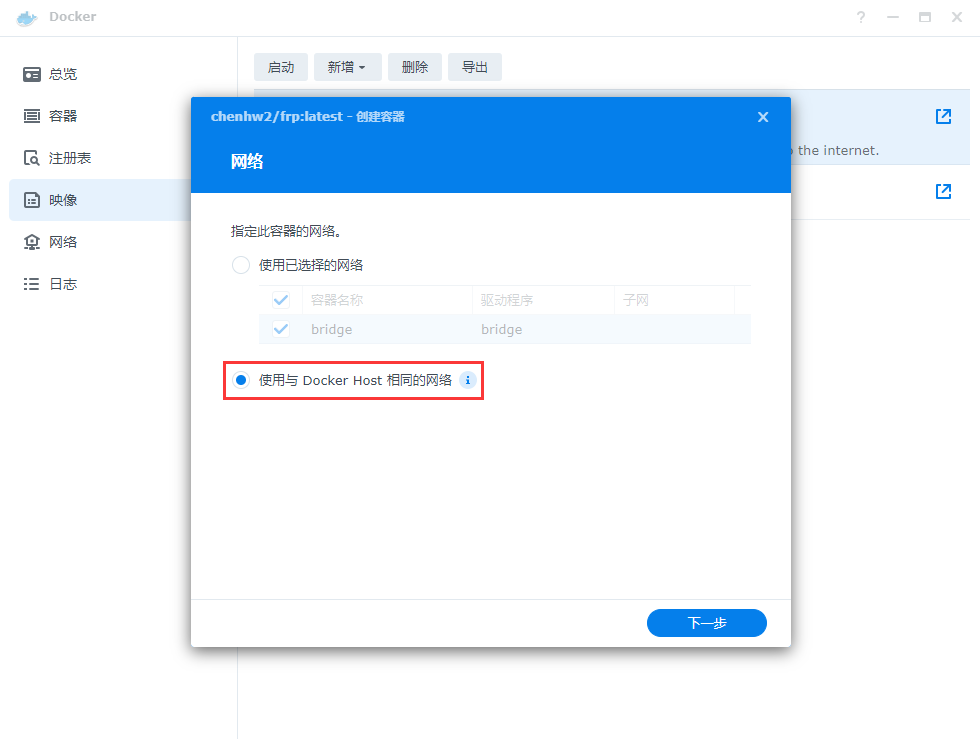Select 使用已选择的网络 radio option
Screen dimensions: 980x739
[x=241, y=265]
